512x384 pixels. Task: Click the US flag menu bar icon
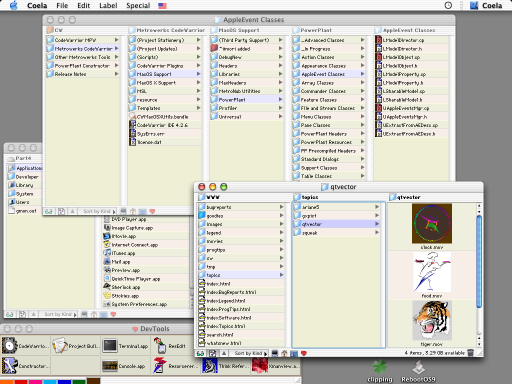click(162, 6)
